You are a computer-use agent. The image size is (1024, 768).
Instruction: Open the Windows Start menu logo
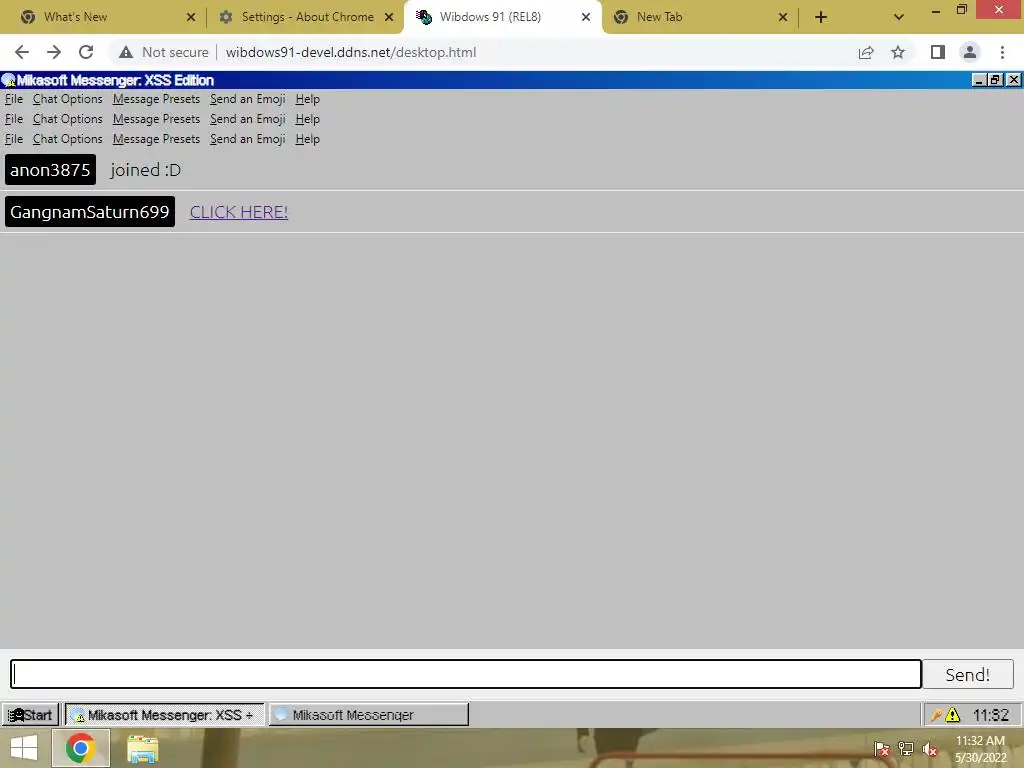point(24,748)
